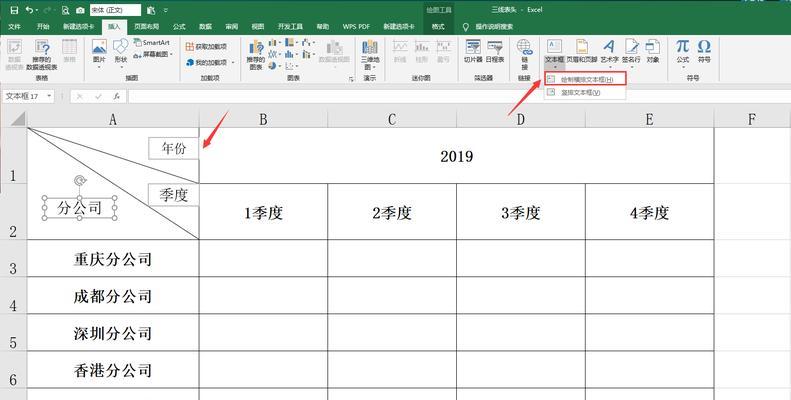The height and width of the screenshot is (400, 791).
Task: Click the insert function fx button
Action: (117, 96)
